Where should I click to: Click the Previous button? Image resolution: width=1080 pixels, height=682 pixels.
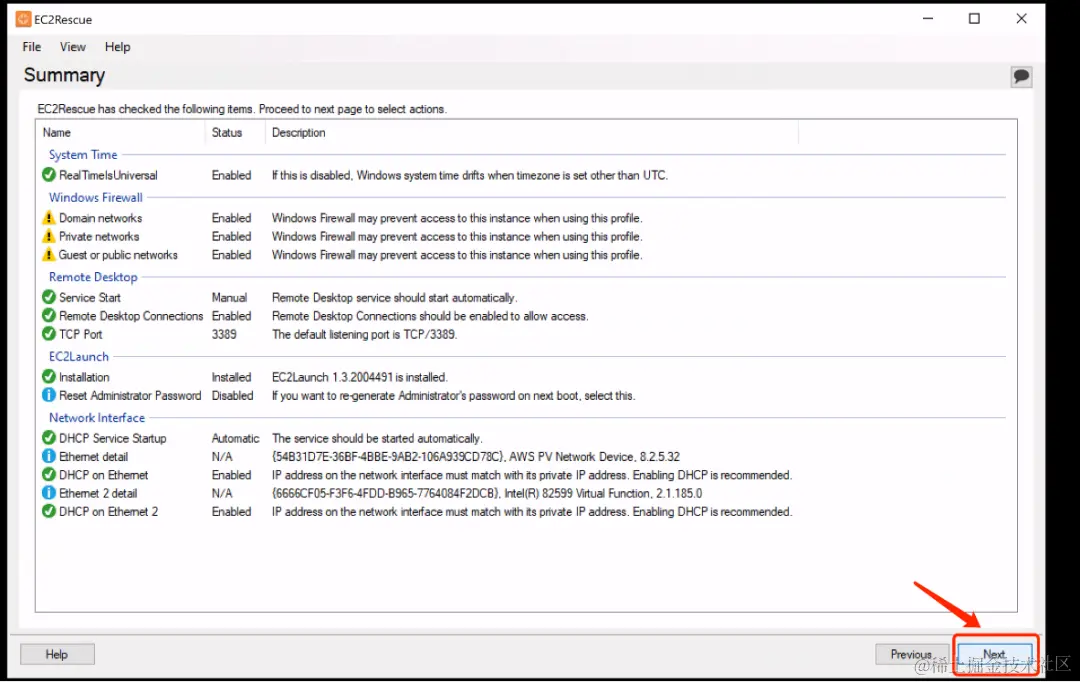tap(911, 654)
